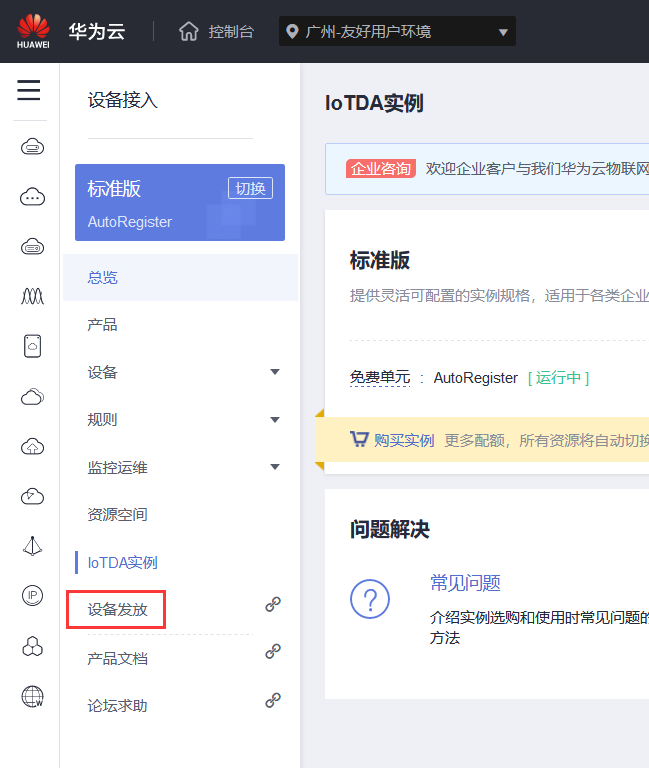Viewport: 649px width, 768px height.
Task: Click the 购买实例 link
Action: 404,440
